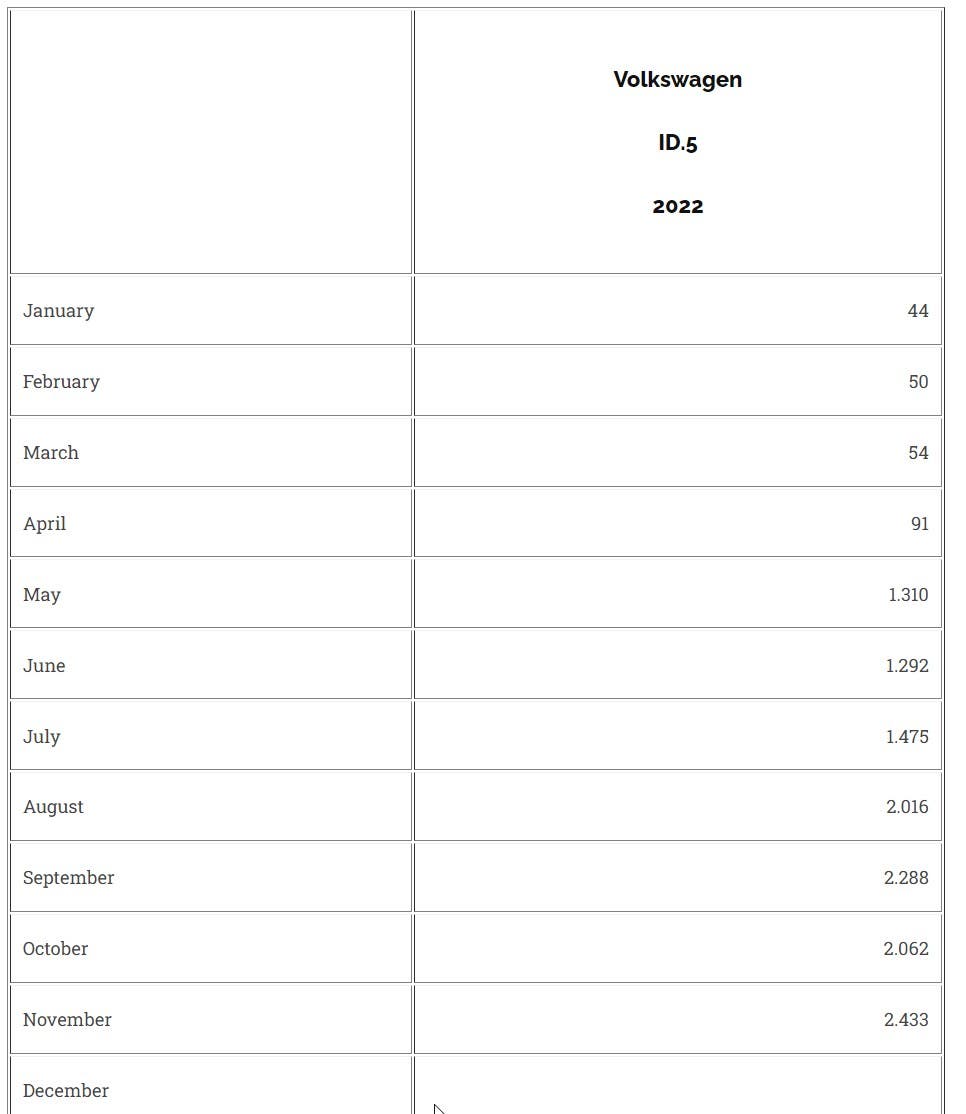Click the October value 2.062
This screenshot has height=1114, width=966.
[905, 949]
